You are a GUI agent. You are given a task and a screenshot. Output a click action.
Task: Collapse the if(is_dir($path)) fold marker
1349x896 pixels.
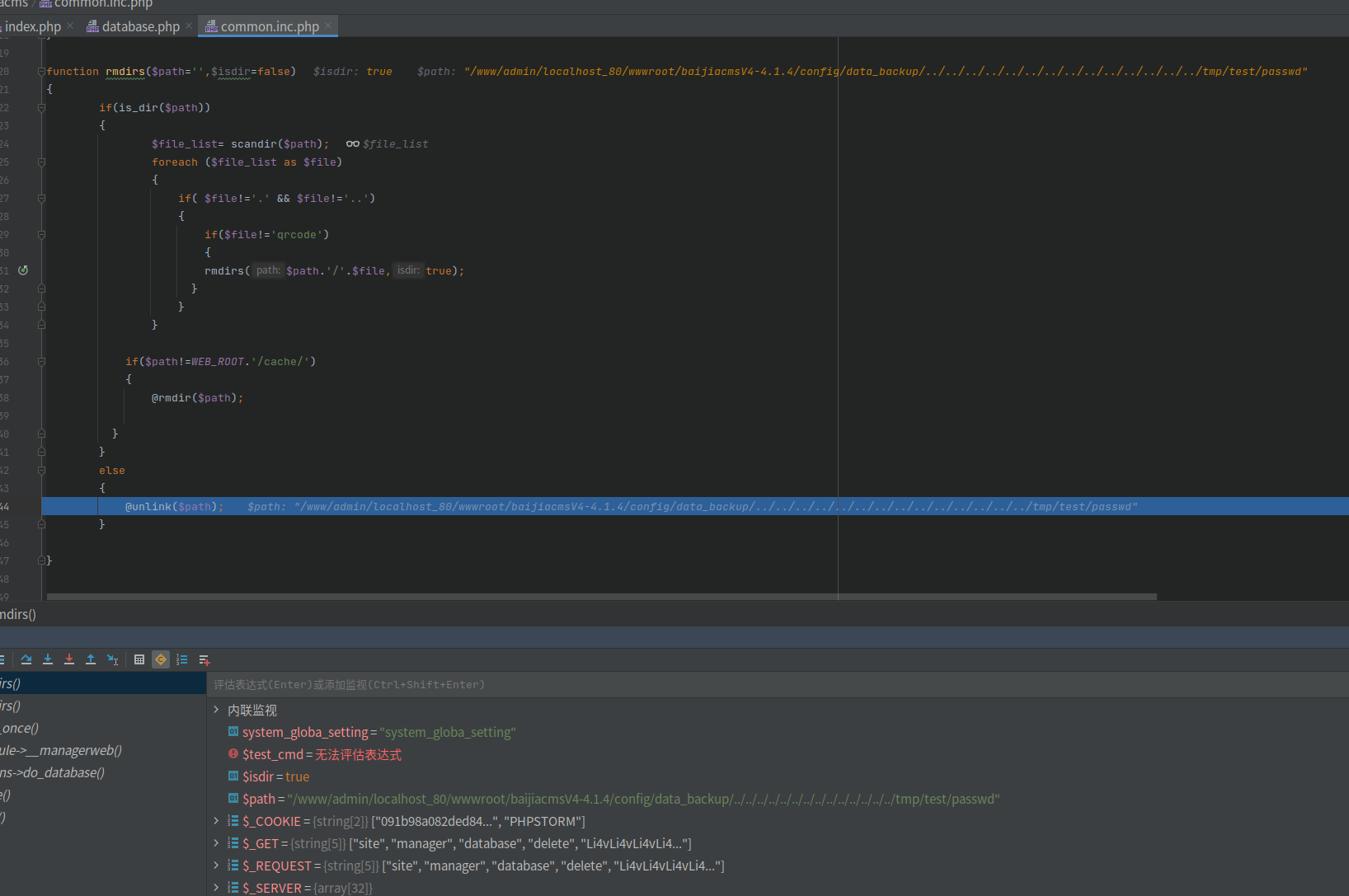tap(41, 108)
